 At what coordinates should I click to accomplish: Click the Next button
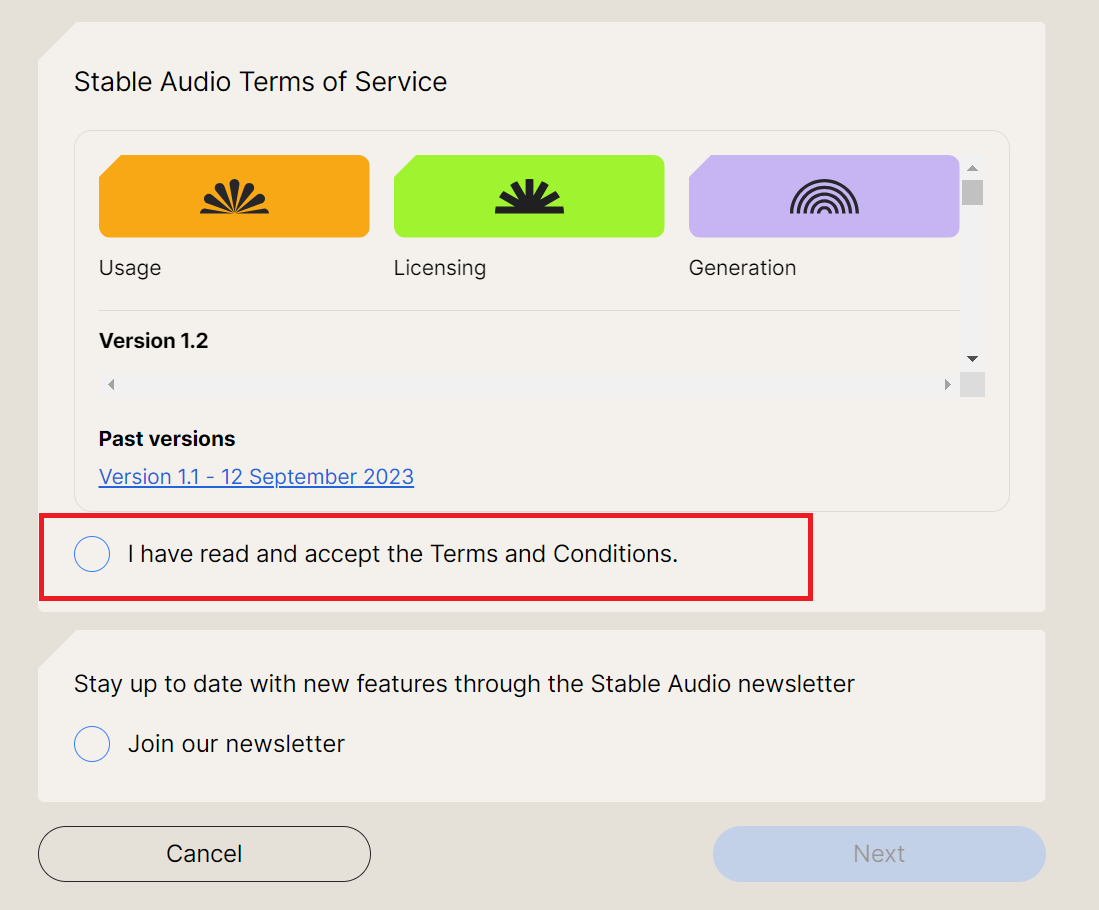click(879, 854)
